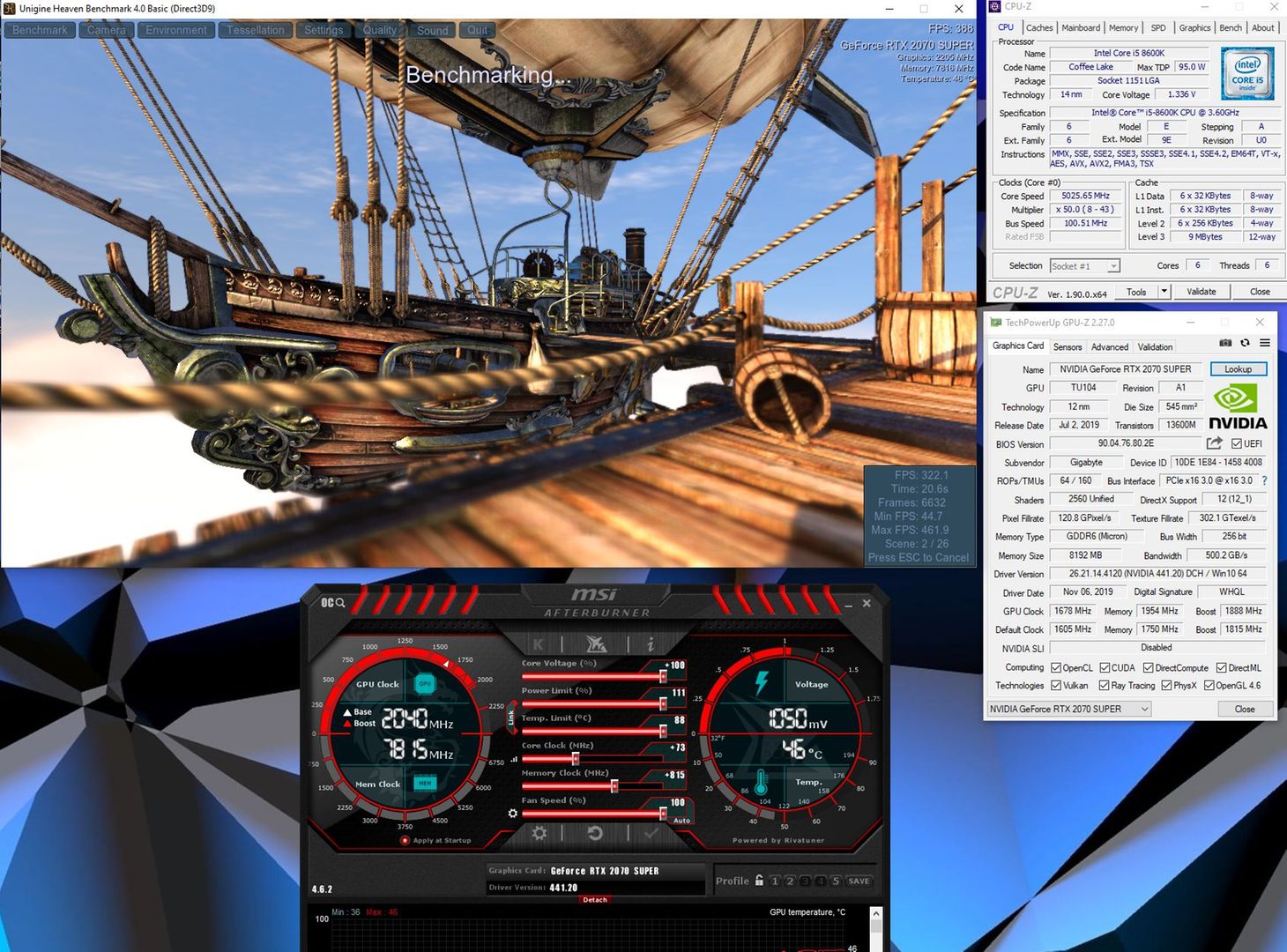Refresh GPU-Z with the refresh icon
This screenshot has height=952, width=1287.
pyautogui.click(x=1245, y=343)
